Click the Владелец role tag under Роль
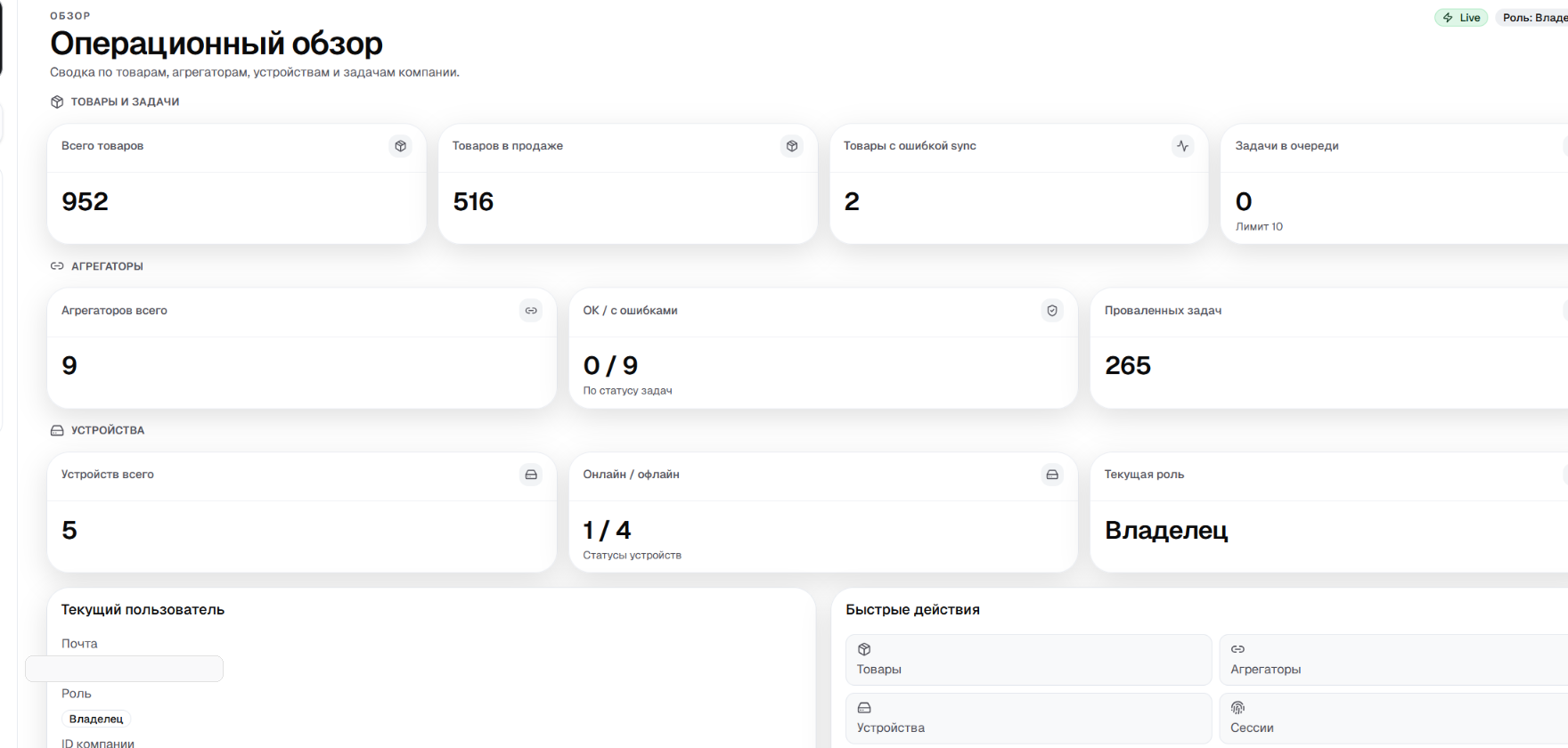Screen dimensions: 1568x748 (96, 719)
